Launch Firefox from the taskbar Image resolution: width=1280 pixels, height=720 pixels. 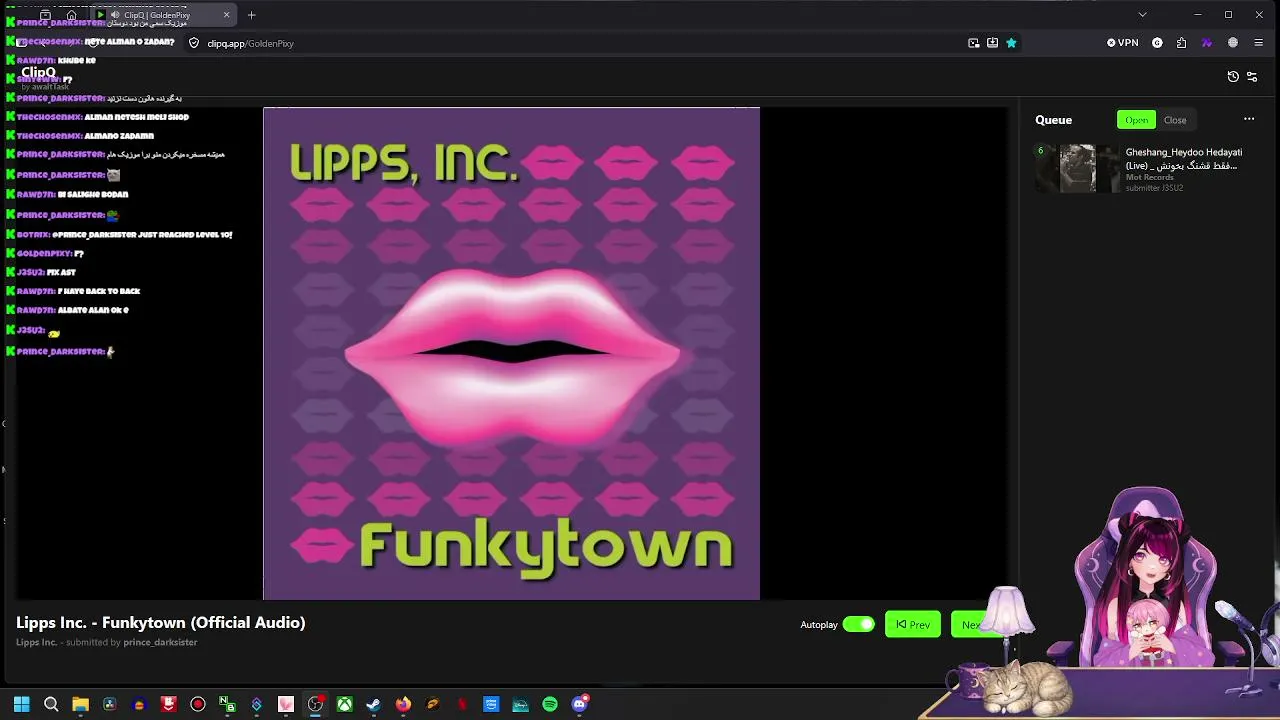pos(403,704)
